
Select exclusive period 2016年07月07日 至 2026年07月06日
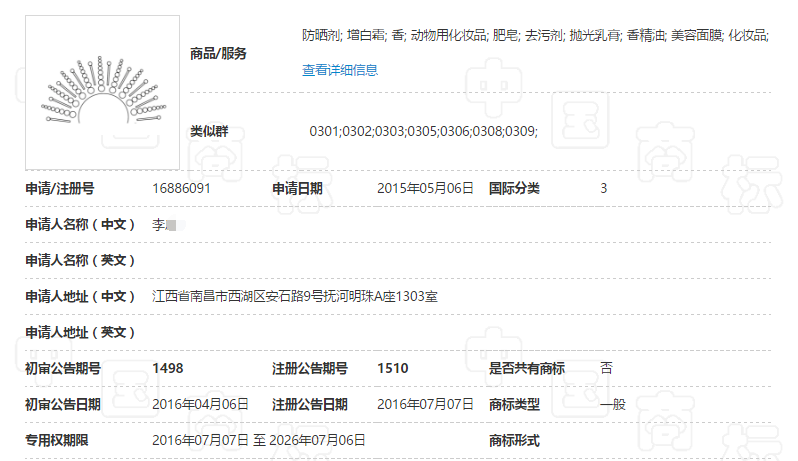point(259,440)
